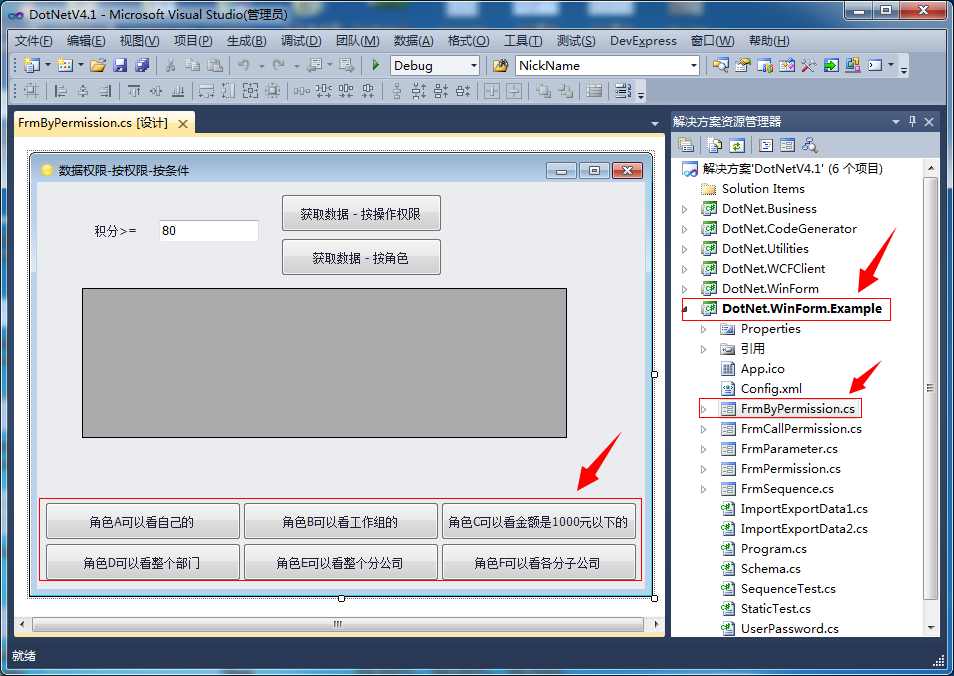954x676 pixels.
Task: Click View Class Diagram icon
Action: point(809,145)
